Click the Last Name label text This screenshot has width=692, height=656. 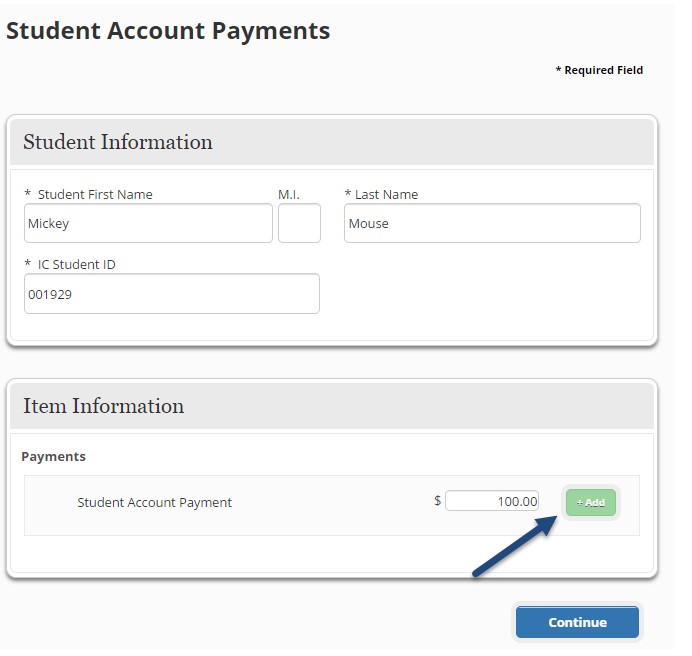point(386,194)
